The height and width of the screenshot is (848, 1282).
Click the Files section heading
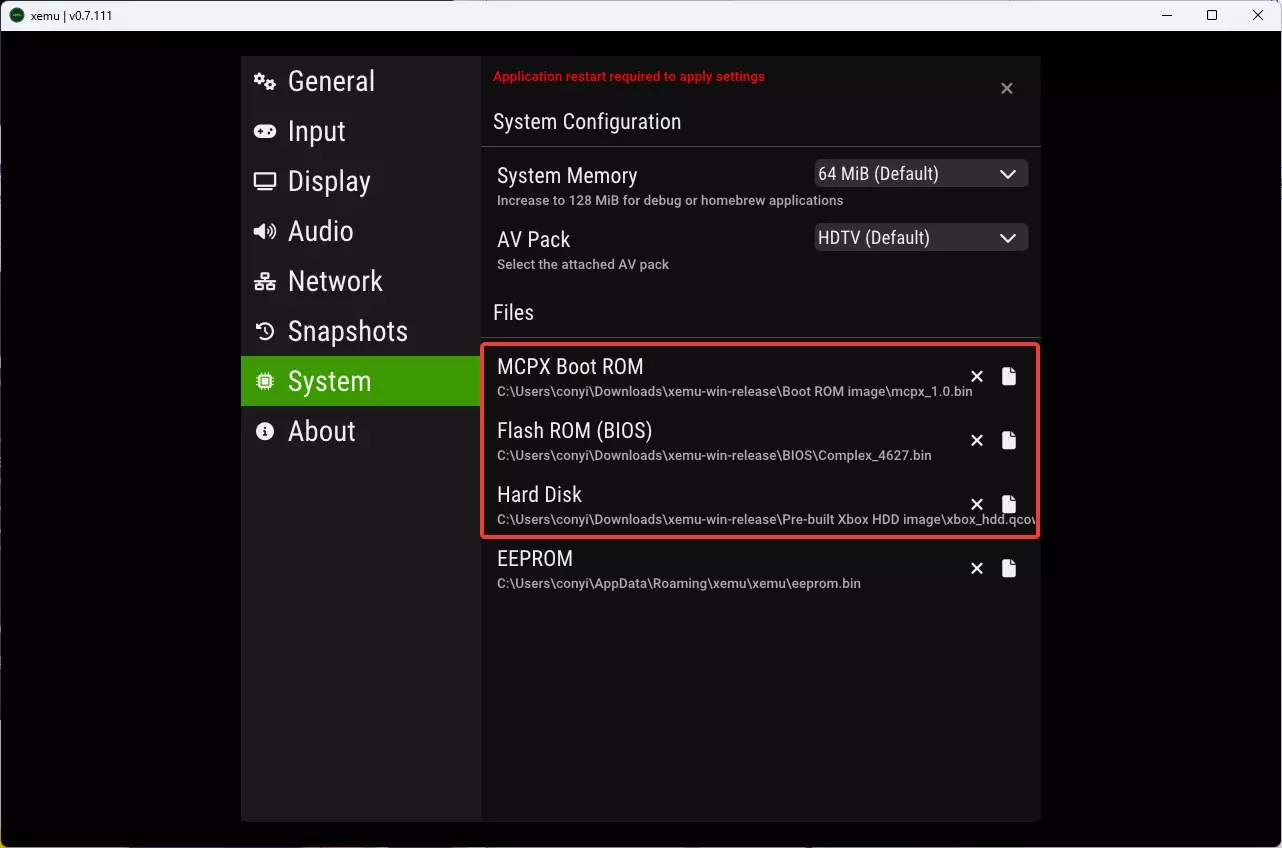(x=513, y=313)
